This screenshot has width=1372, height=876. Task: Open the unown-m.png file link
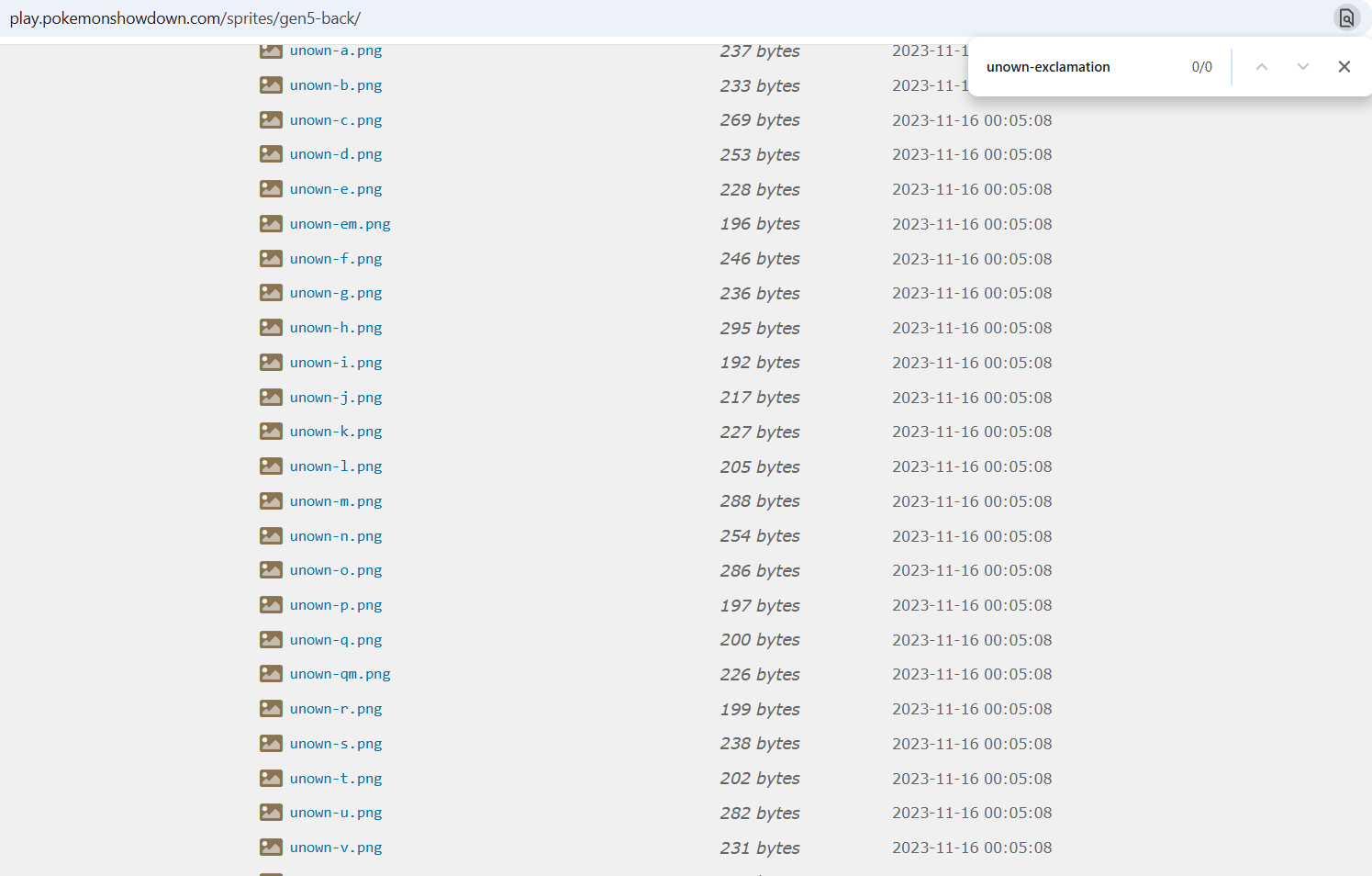pyautogui.click(x=336, y=501)
